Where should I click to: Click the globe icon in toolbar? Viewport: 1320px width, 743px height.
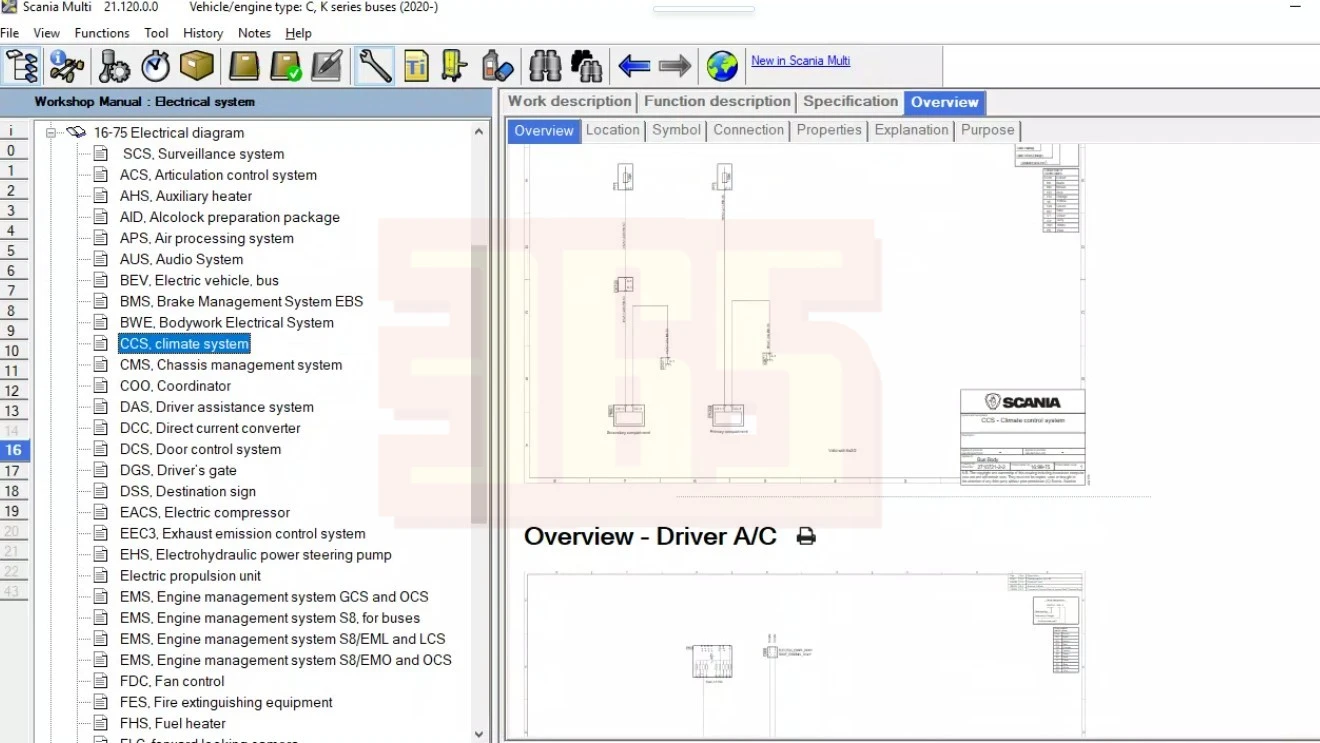click(721, 67)
